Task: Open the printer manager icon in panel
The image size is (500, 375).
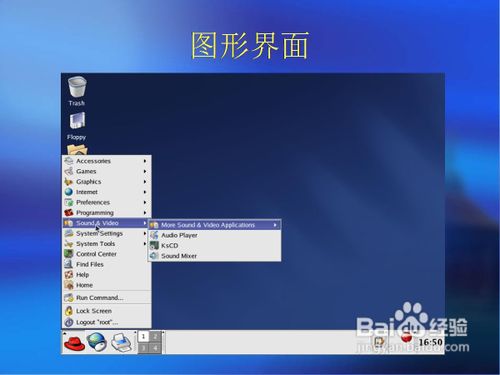Action: pyautogui.click(x=121, y=343)
